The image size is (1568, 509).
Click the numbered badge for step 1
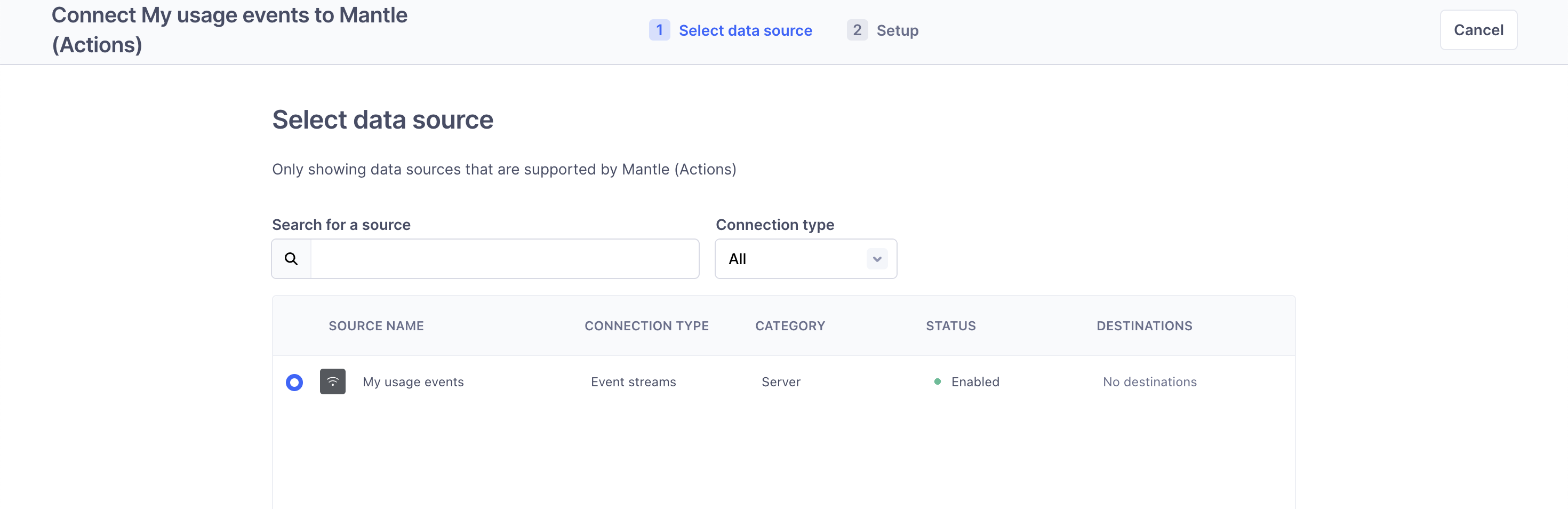tap(659, 30)
